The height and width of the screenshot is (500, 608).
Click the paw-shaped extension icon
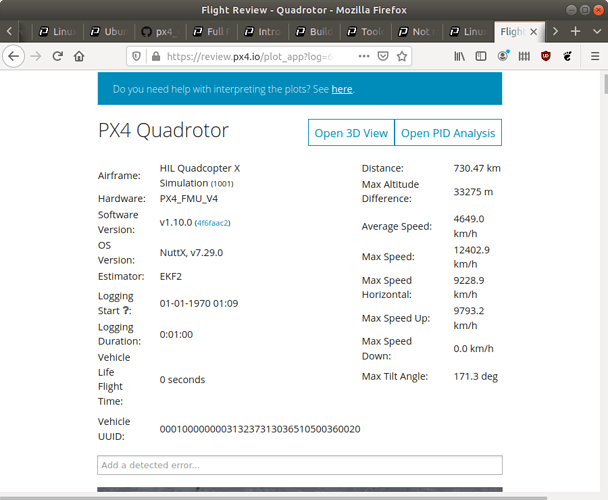coord(567,56)
